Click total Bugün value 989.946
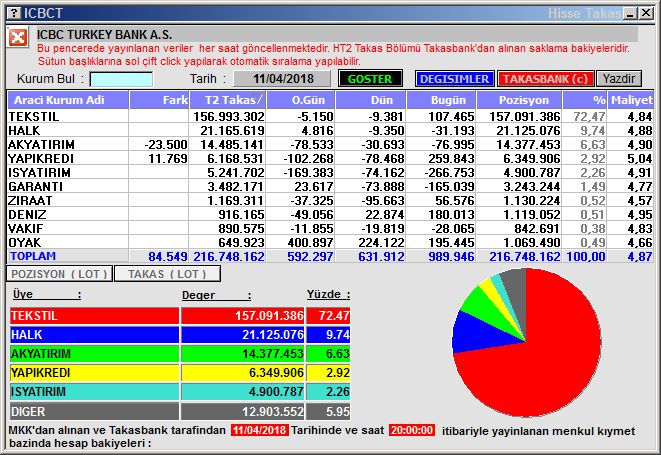The height and width of the screenshot is (455, 661). pos(451,256)
